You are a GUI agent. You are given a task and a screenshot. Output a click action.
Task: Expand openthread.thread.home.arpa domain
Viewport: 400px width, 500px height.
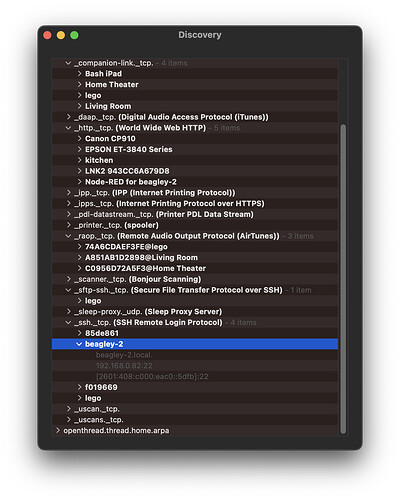(58, 430)
